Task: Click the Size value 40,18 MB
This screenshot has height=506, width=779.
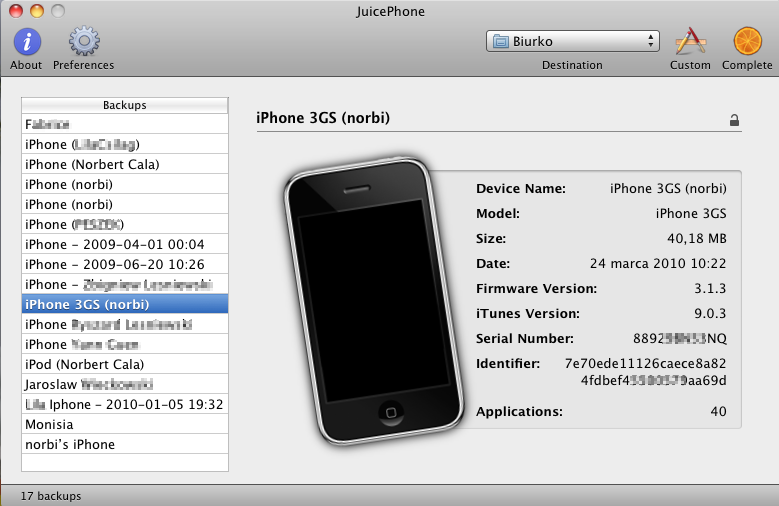Action: click(x=697, y=239)
